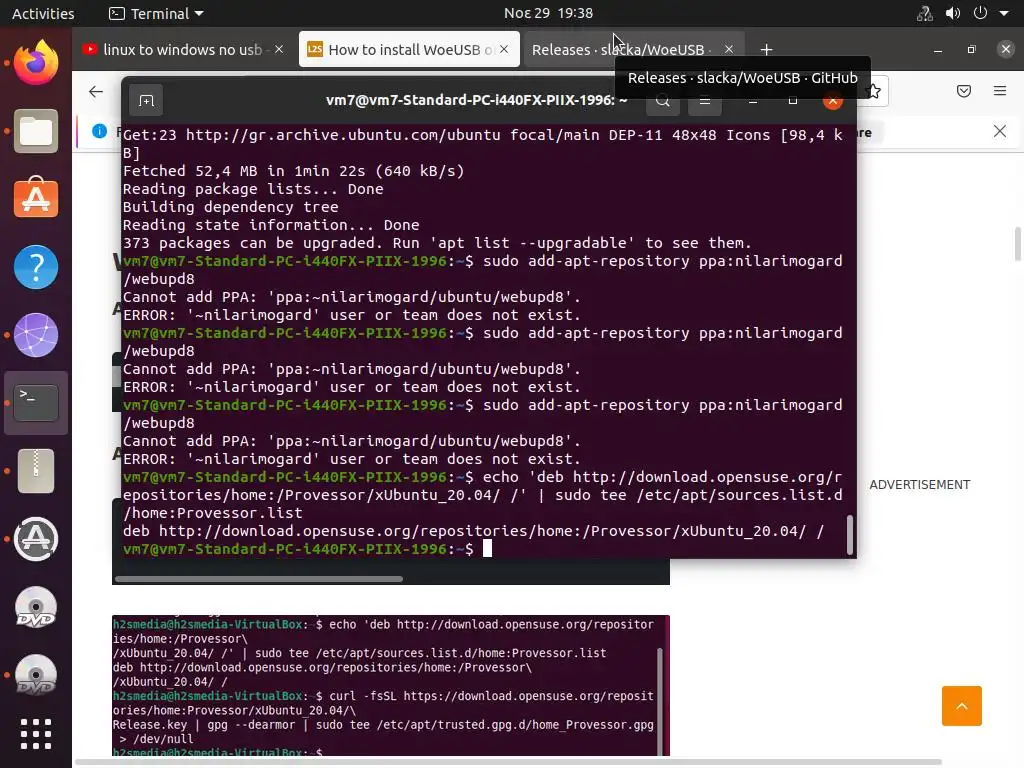Bookmark this page with star icon
Viewport: 1024px width, 768px height.
[x=874, y=91]
